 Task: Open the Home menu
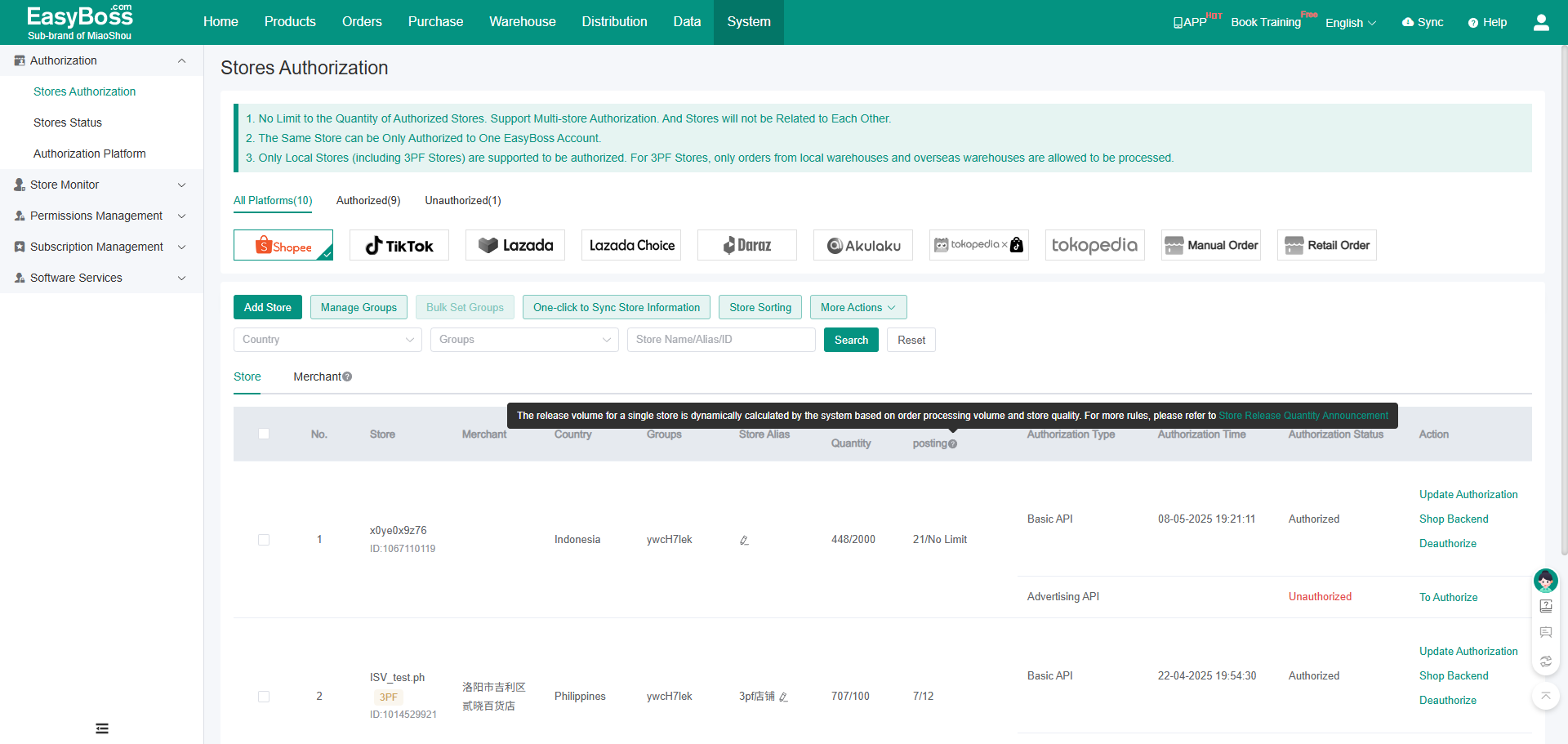tap(220, 22)
